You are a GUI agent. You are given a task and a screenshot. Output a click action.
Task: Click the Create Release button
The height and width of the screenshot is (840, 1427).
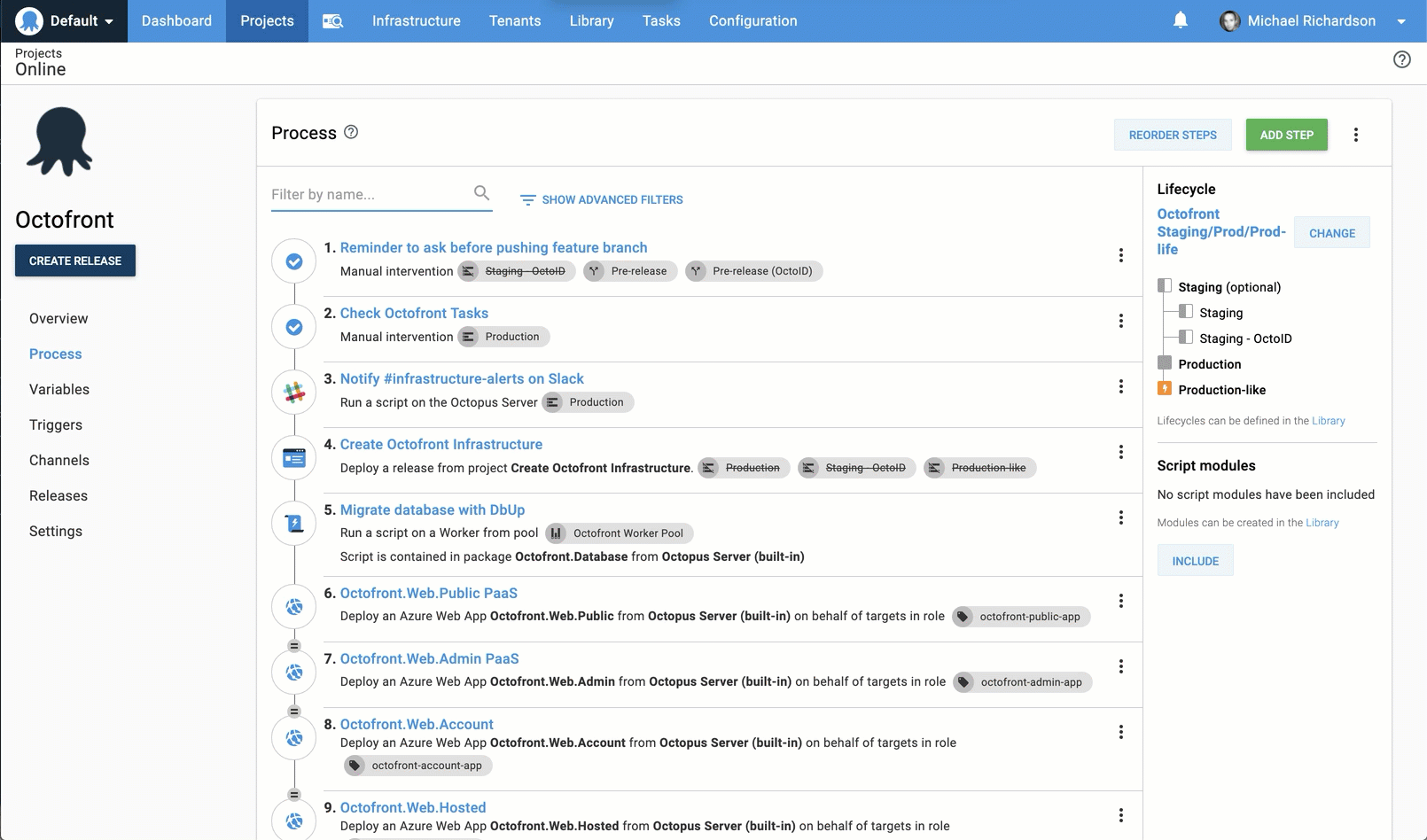pos(75,261)
